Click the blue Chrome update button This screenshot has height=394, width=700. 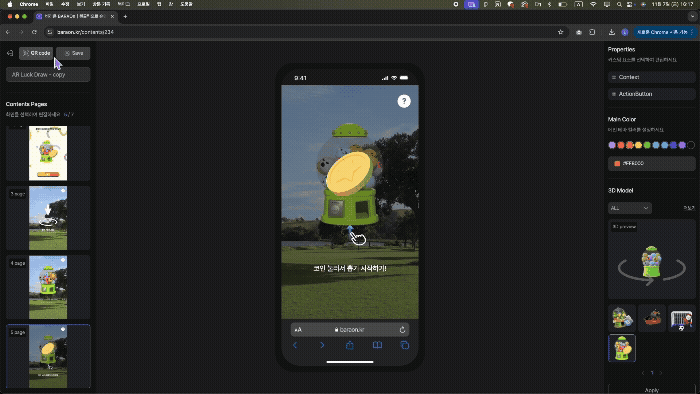click(x=665, y=32)
